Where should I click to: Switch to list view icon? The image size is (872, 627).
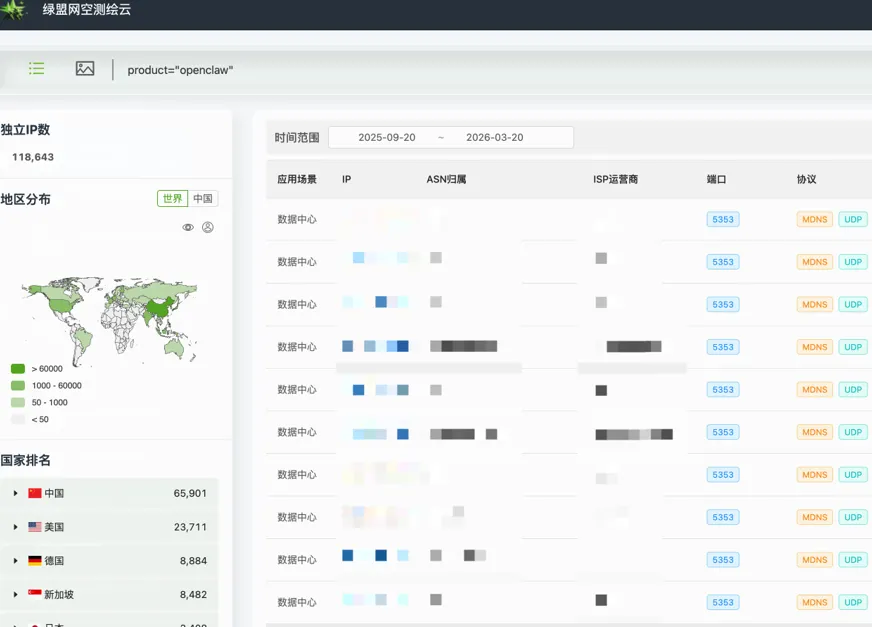pyautogui.click(x=37, y=68)
